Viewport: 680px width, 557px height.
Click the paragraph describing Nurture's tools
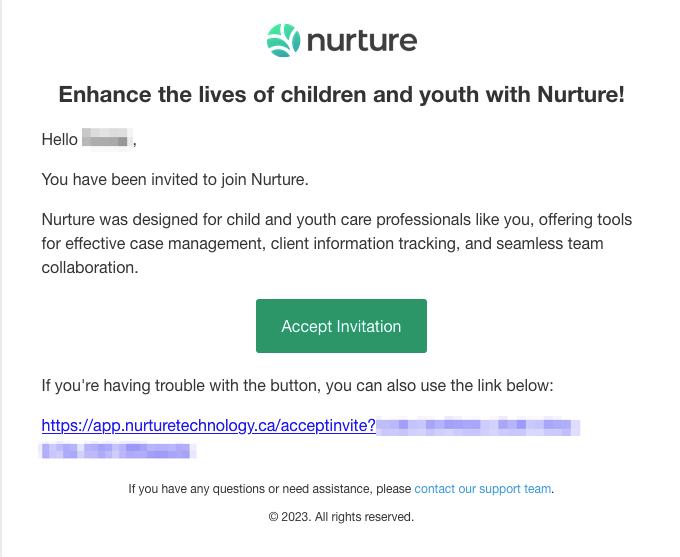coord(336,243)
